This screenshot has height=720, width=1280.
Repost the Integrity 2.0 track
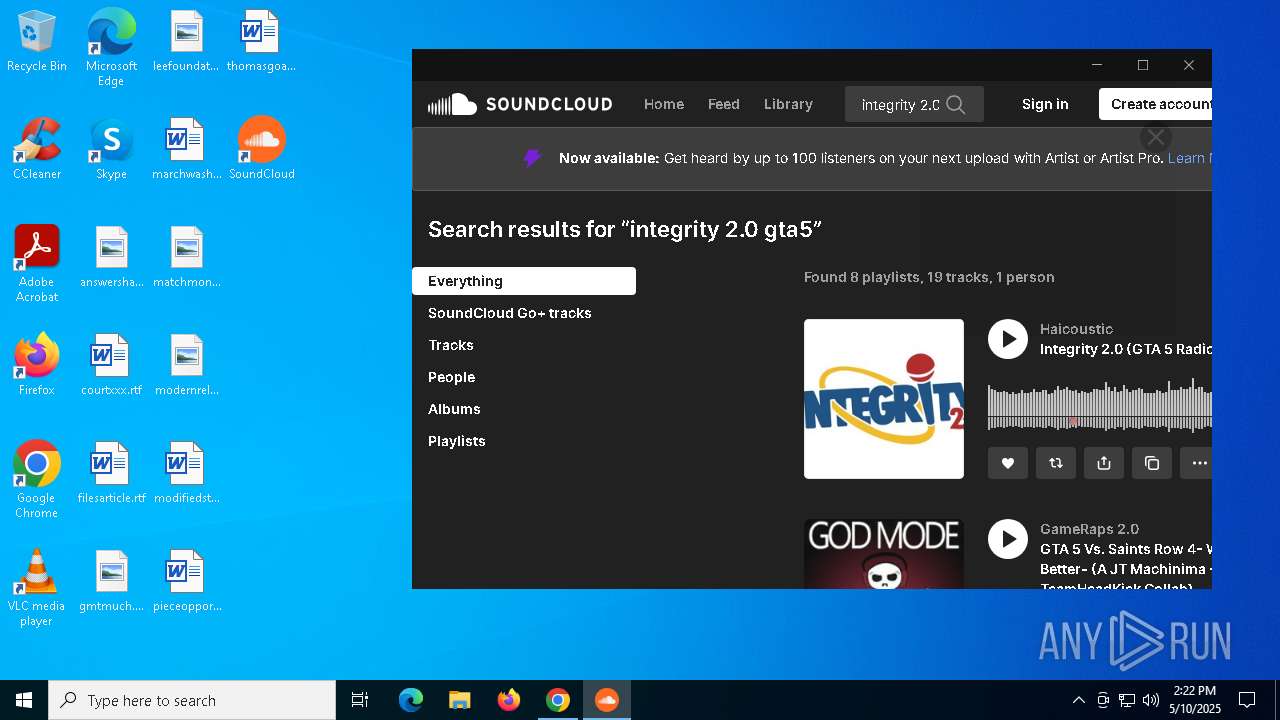tap(1056, 463)
